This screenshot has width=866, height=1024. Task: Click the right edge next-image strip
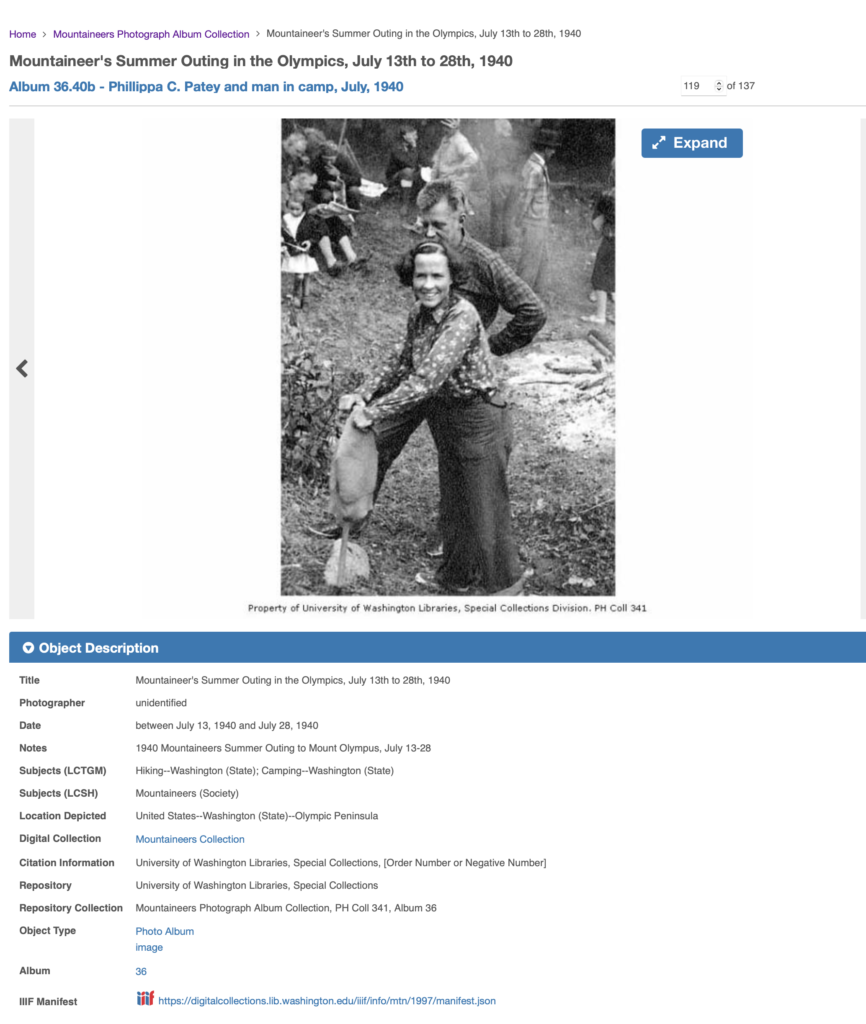(863, 368)
